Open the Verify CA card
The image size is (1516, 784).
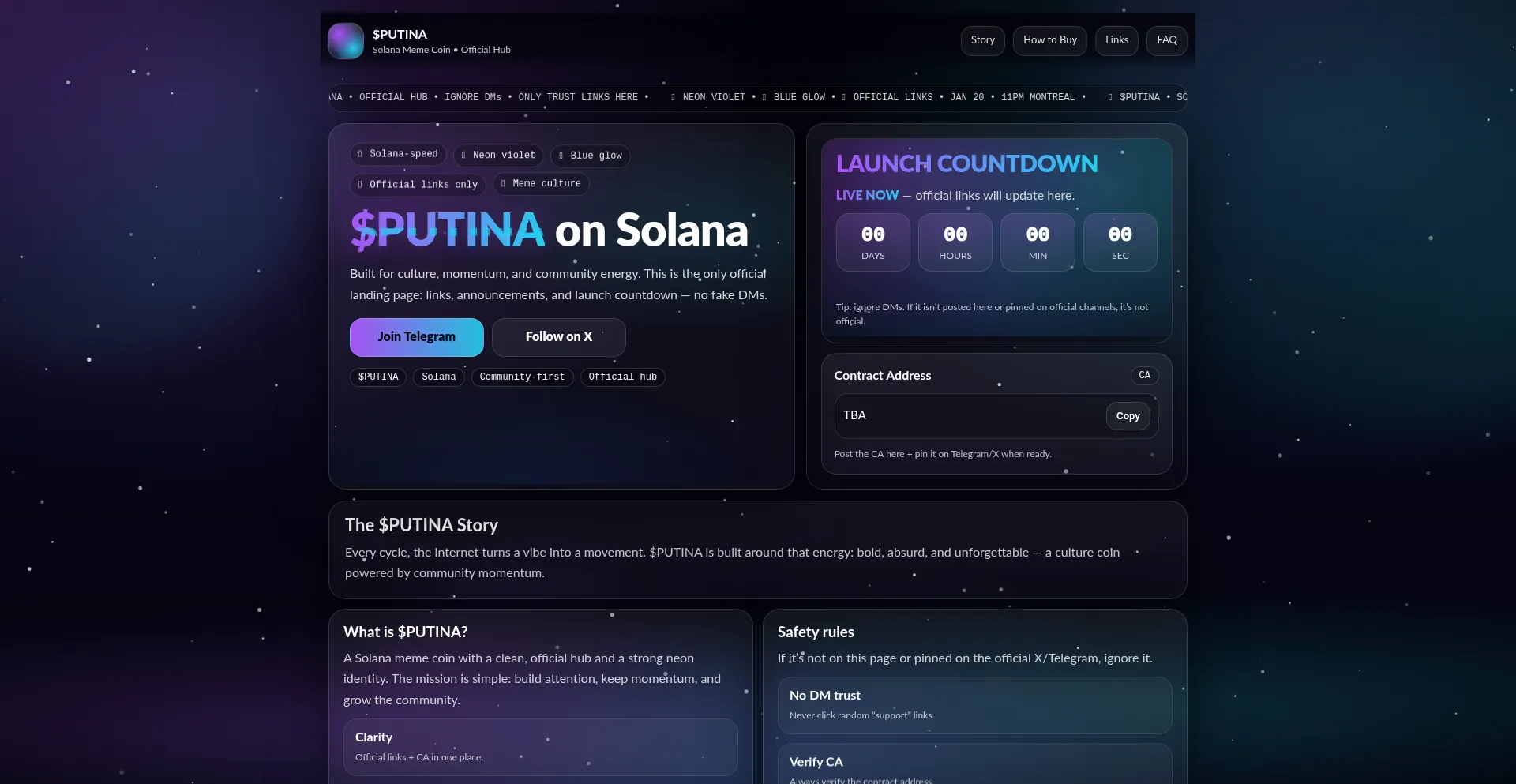[x=974, y=764]
